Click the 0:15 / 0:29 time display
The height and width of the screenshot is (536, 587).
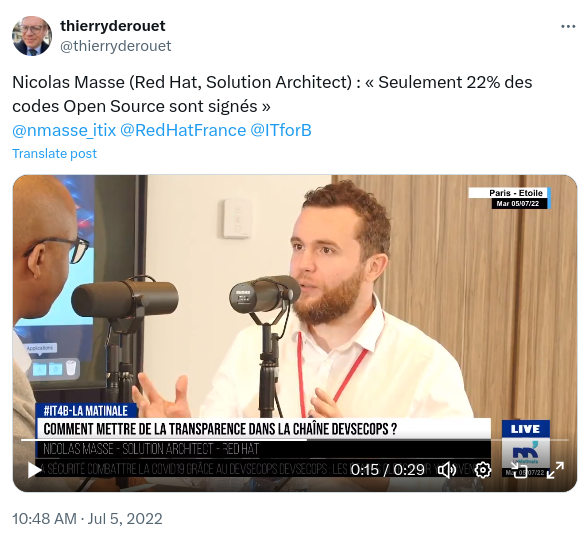pos(387,470)
